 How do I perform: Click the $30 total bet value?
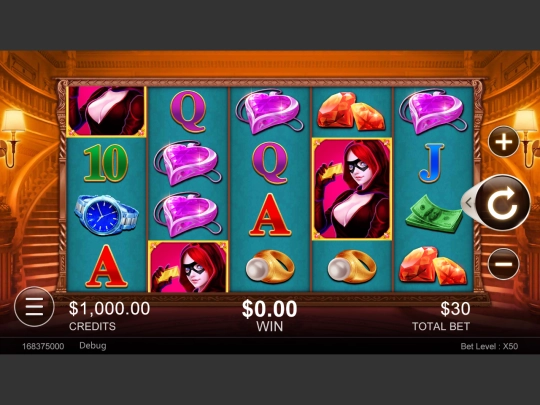pos(455,309)
